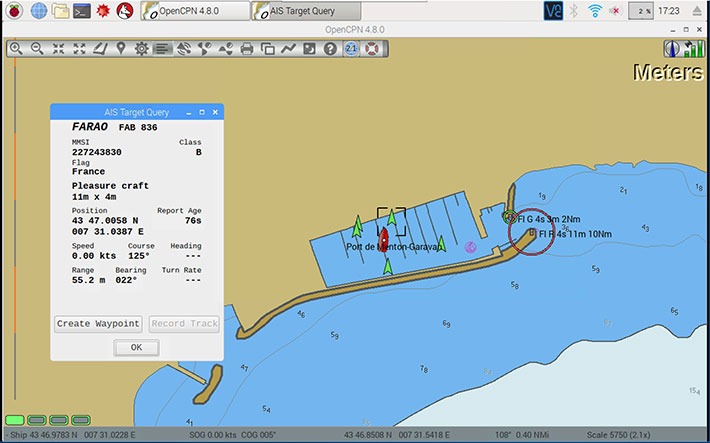Toggle the tide stations display icon
Screen dimensions: 710x443
pyautogui.click(x=205, y=48)
